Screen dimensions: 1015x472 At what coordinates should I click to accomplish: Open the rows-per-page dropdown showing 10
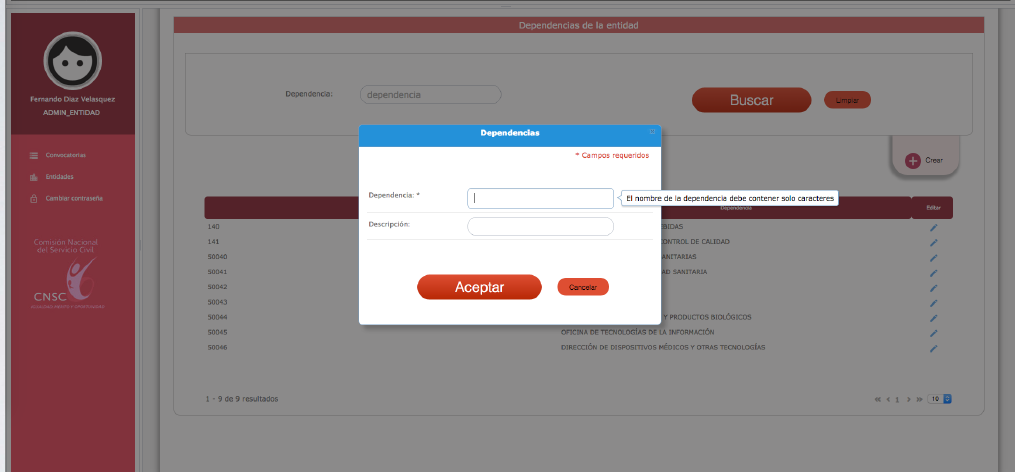click(940, 399)
